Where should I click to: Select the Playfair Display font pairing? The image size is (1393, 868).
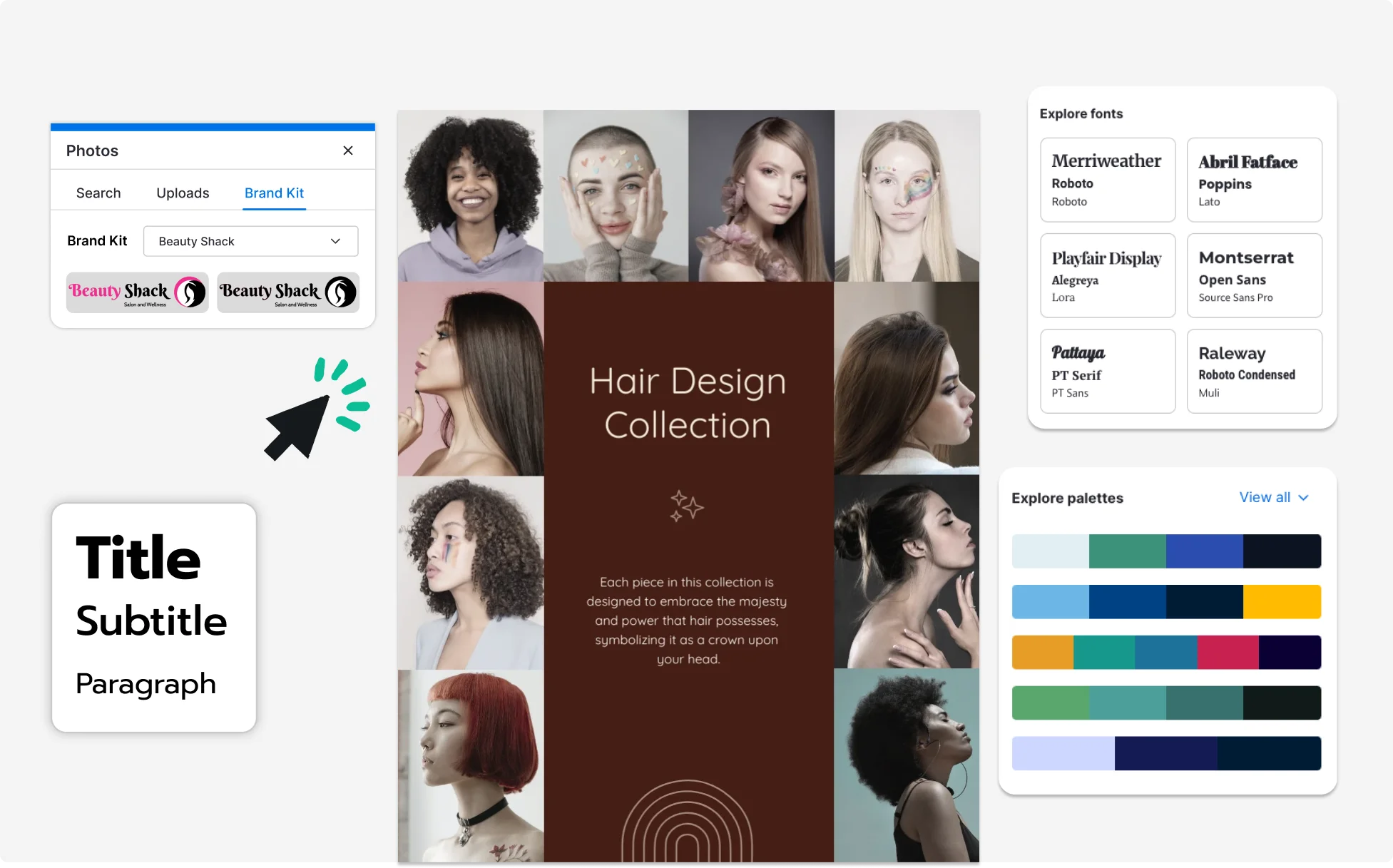coord(1108,275)
